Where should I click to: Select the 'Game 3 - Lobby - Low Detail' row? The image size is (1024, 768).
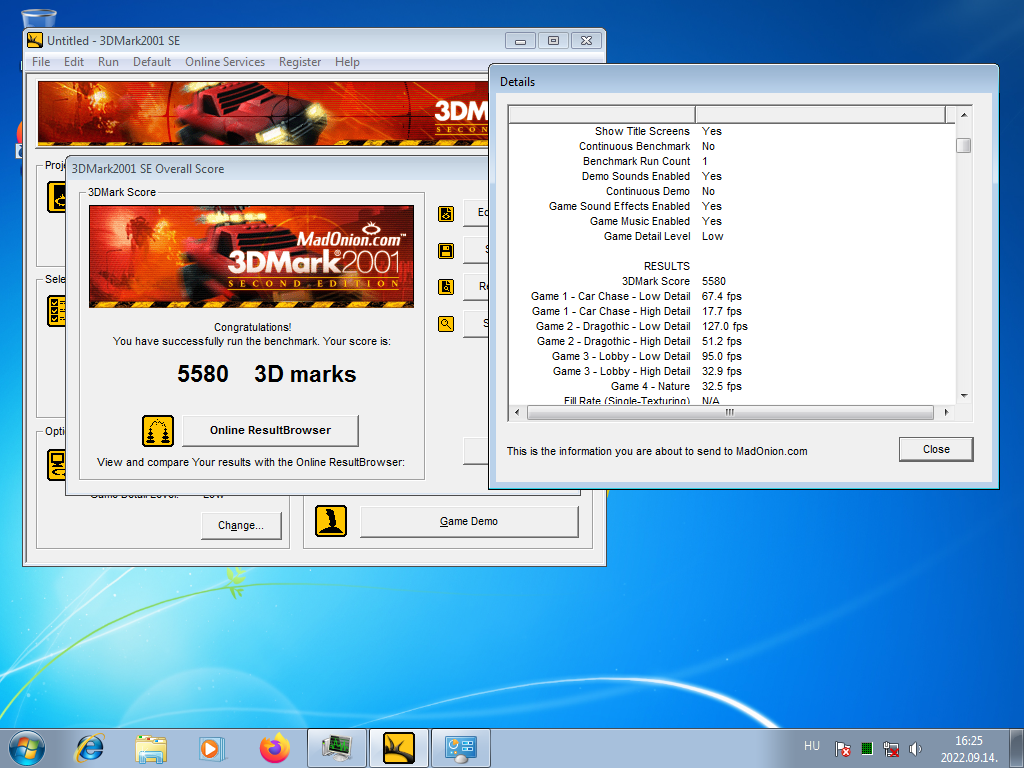(x=732, y=357)
